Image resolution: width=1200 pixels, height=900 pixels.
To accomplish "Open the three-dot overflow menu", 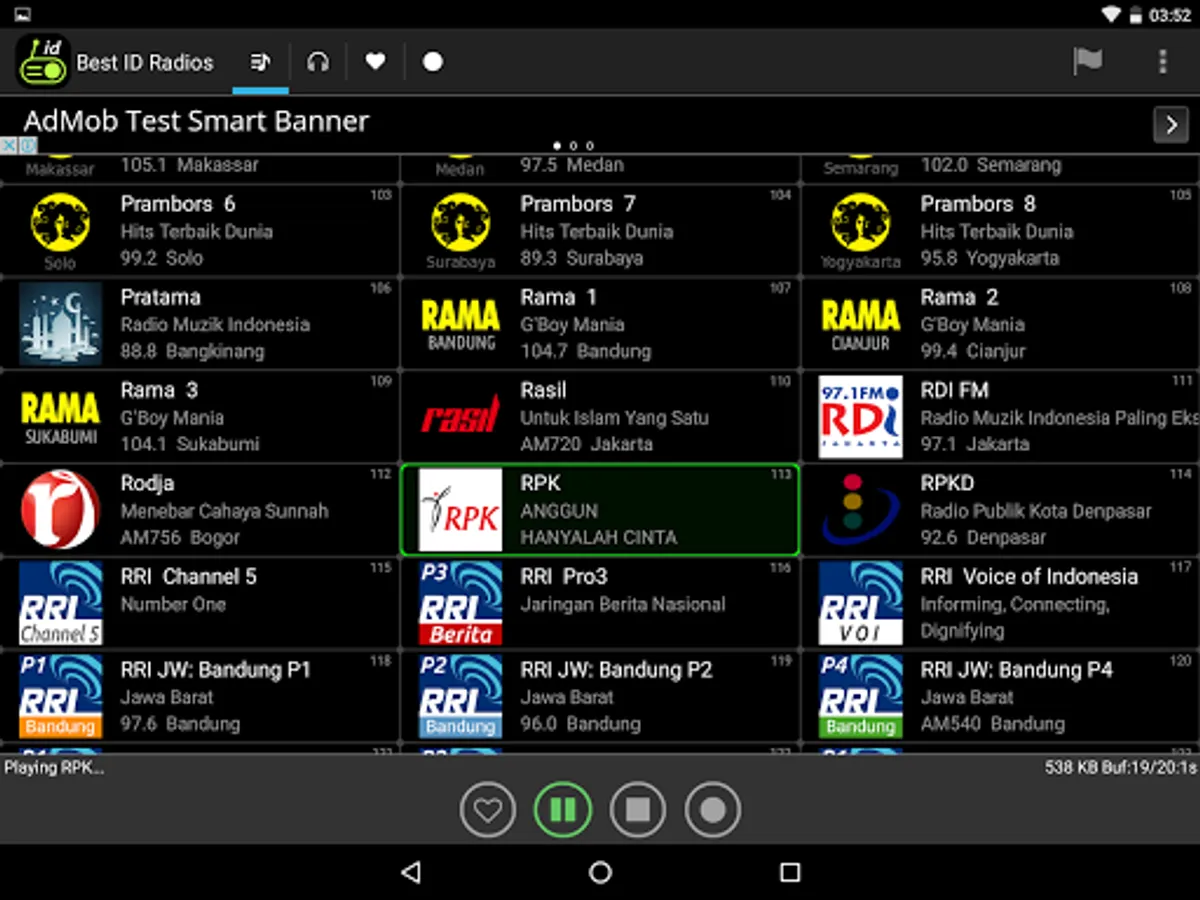I will pyautogui.click(x=1162, y=62).
